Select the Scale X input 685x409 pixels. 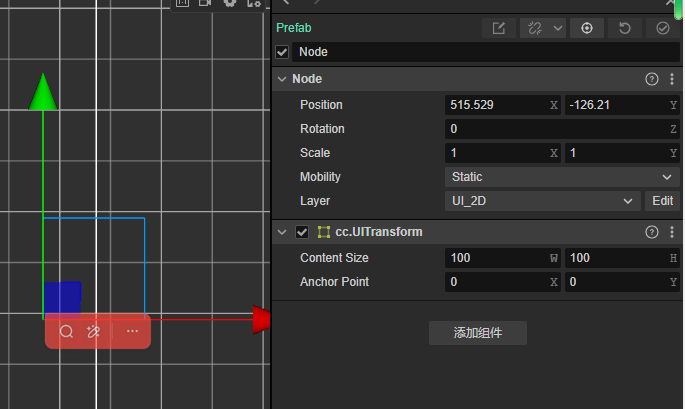pyautogui.click(x=503, y=153)
